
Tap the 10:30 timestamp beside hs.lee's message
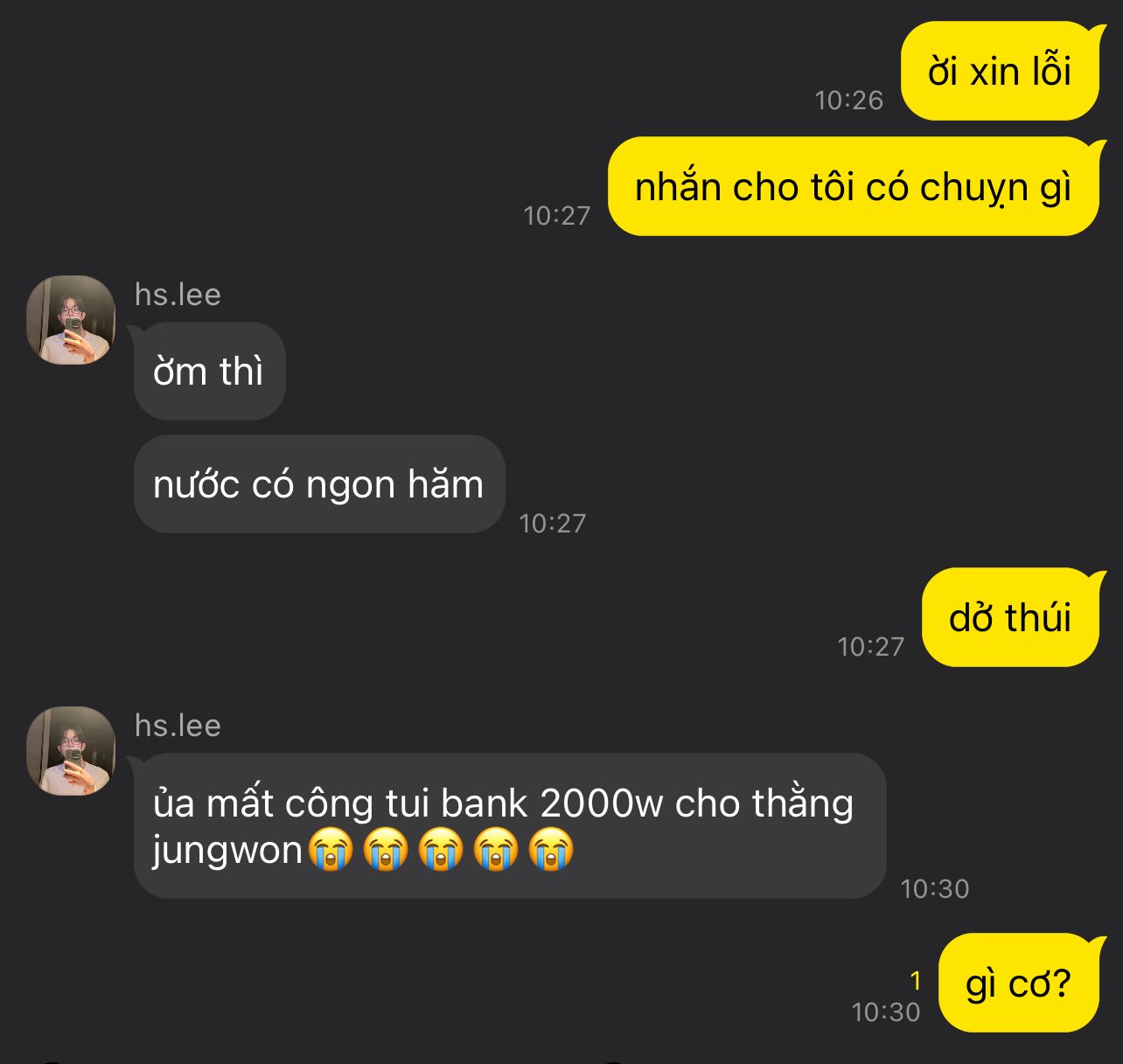click(935, 889)
